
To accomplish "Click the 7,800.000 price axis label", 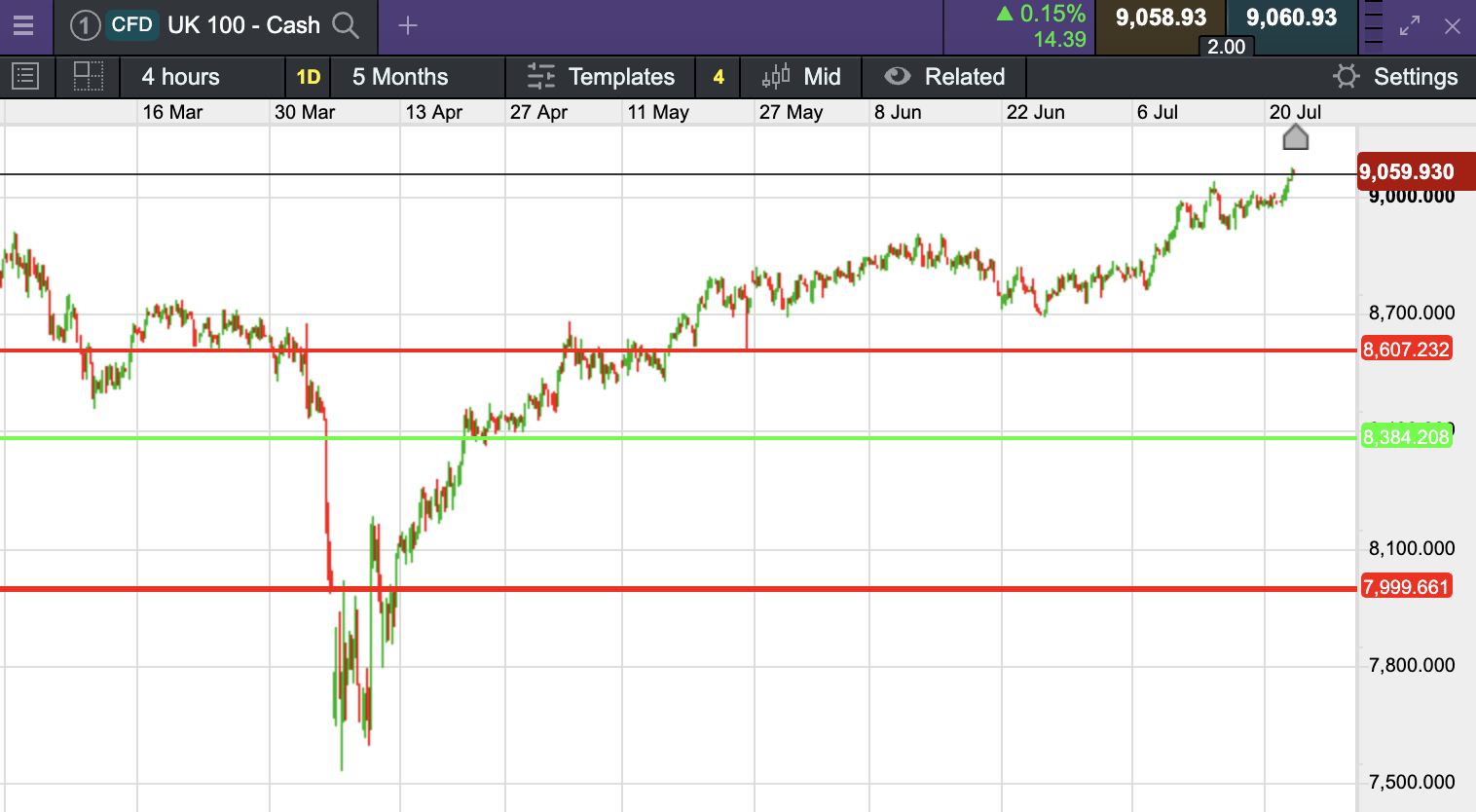I will (x=1412, y=665).
